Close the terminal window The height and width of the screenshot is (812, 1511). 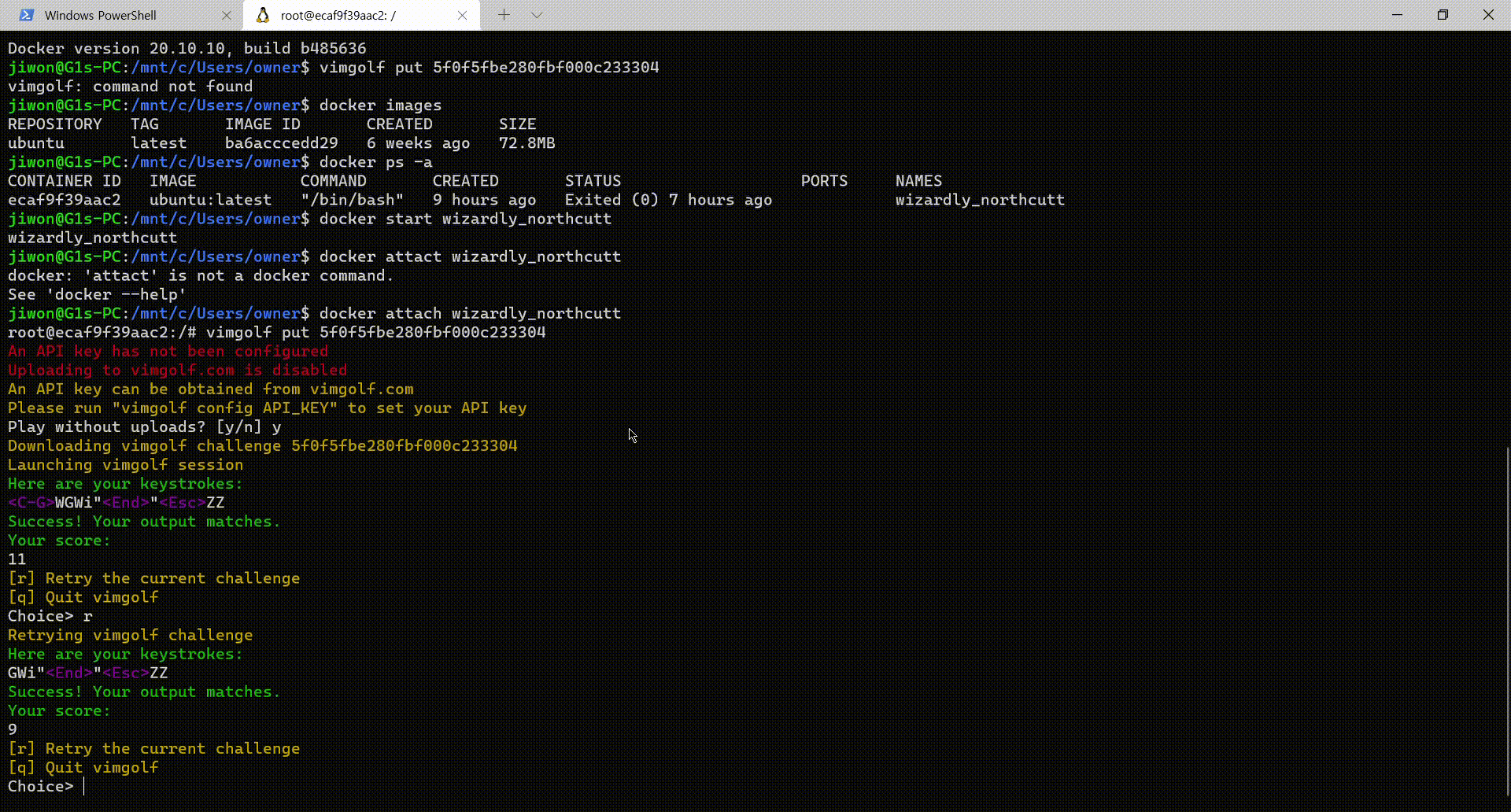tap(1488, 15)
